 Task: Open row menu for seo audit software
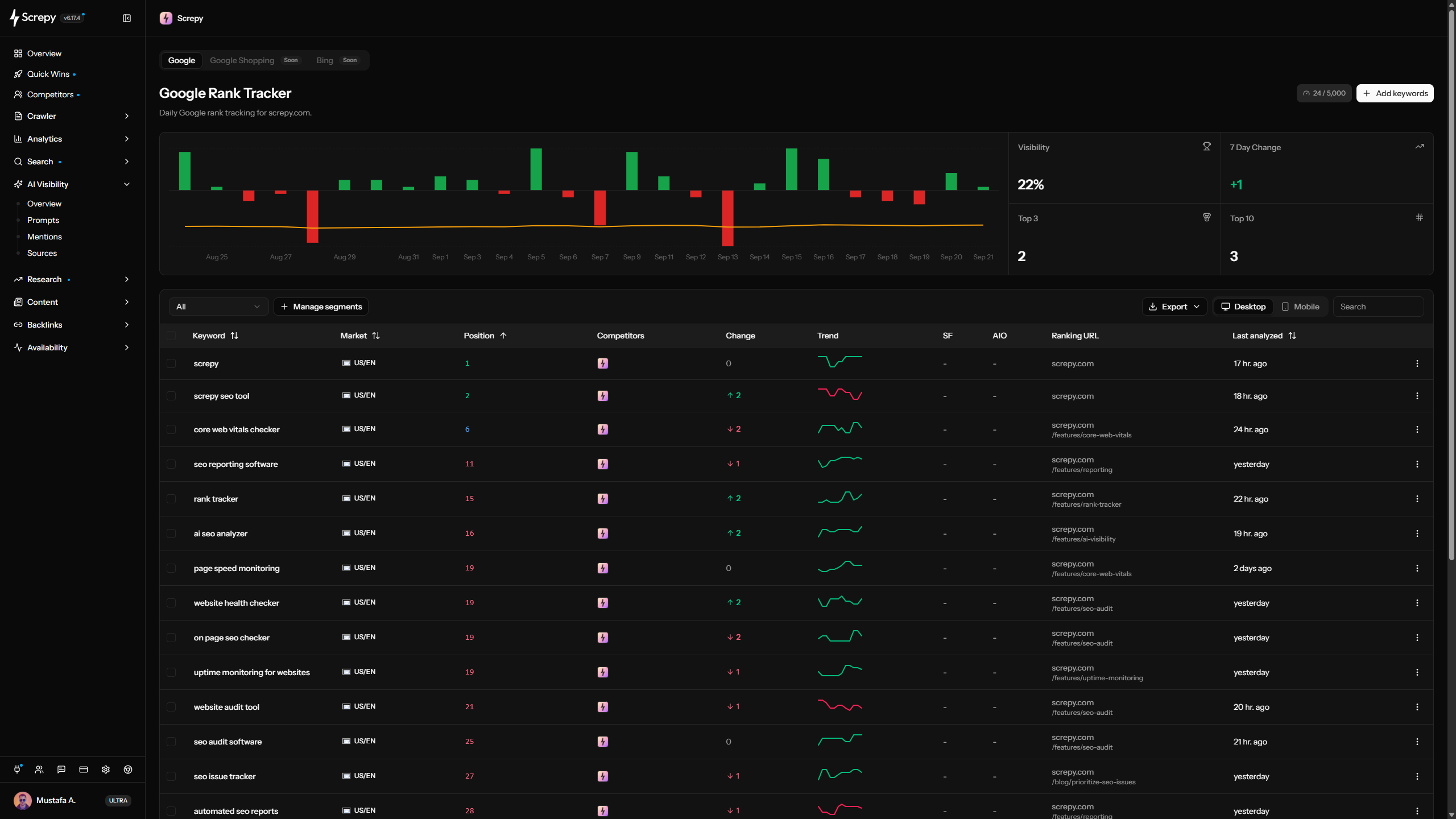1417,742
